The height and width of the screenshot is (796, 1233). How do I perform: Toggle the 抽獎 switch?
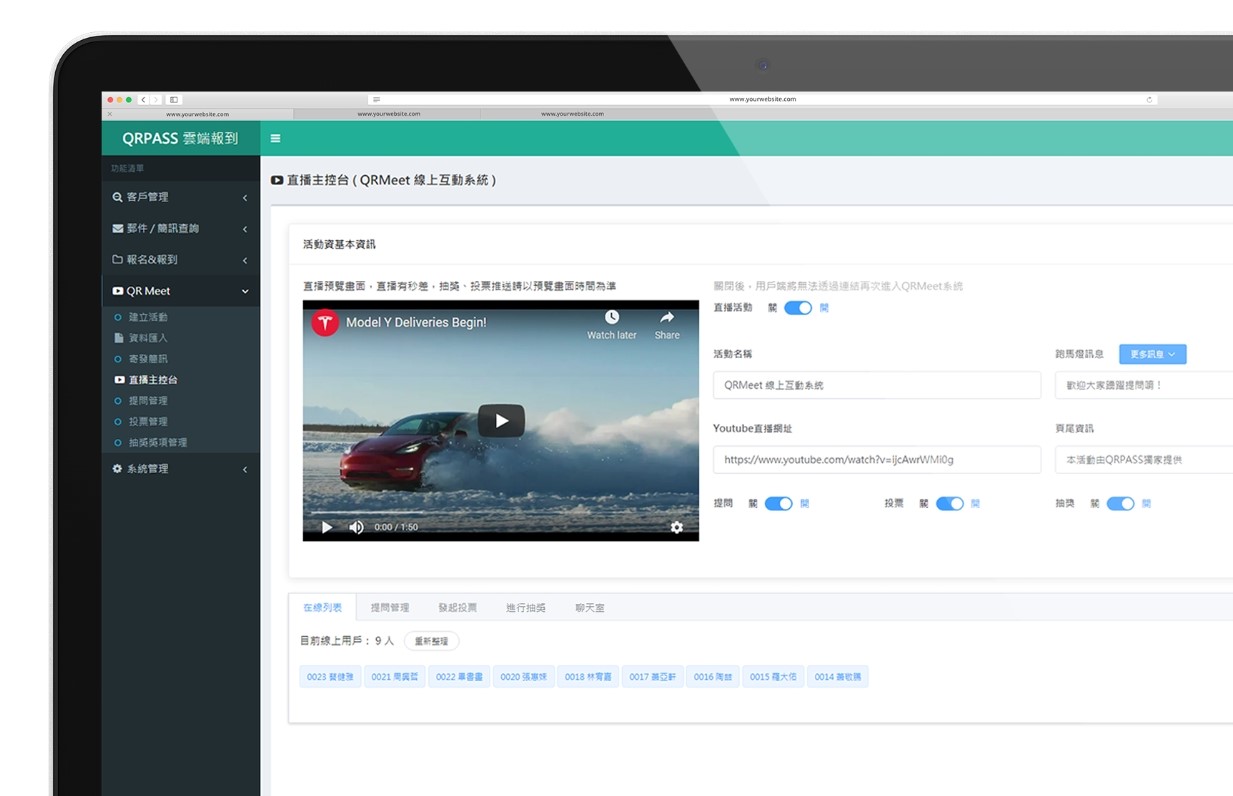[x=1120, y=504]
